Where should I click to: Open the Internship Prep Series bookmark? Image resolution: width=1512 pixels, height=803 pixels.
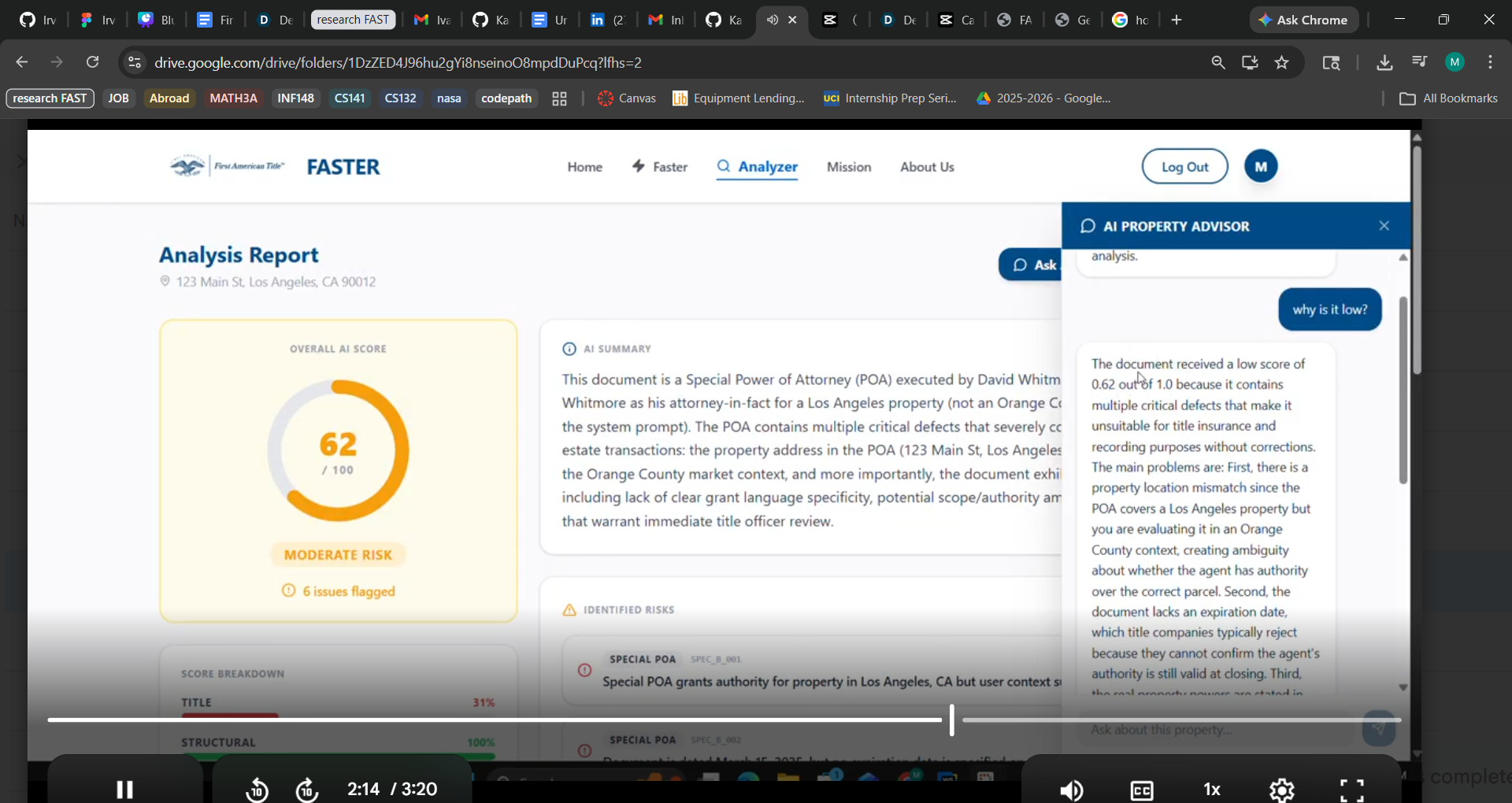coord(890,98)
